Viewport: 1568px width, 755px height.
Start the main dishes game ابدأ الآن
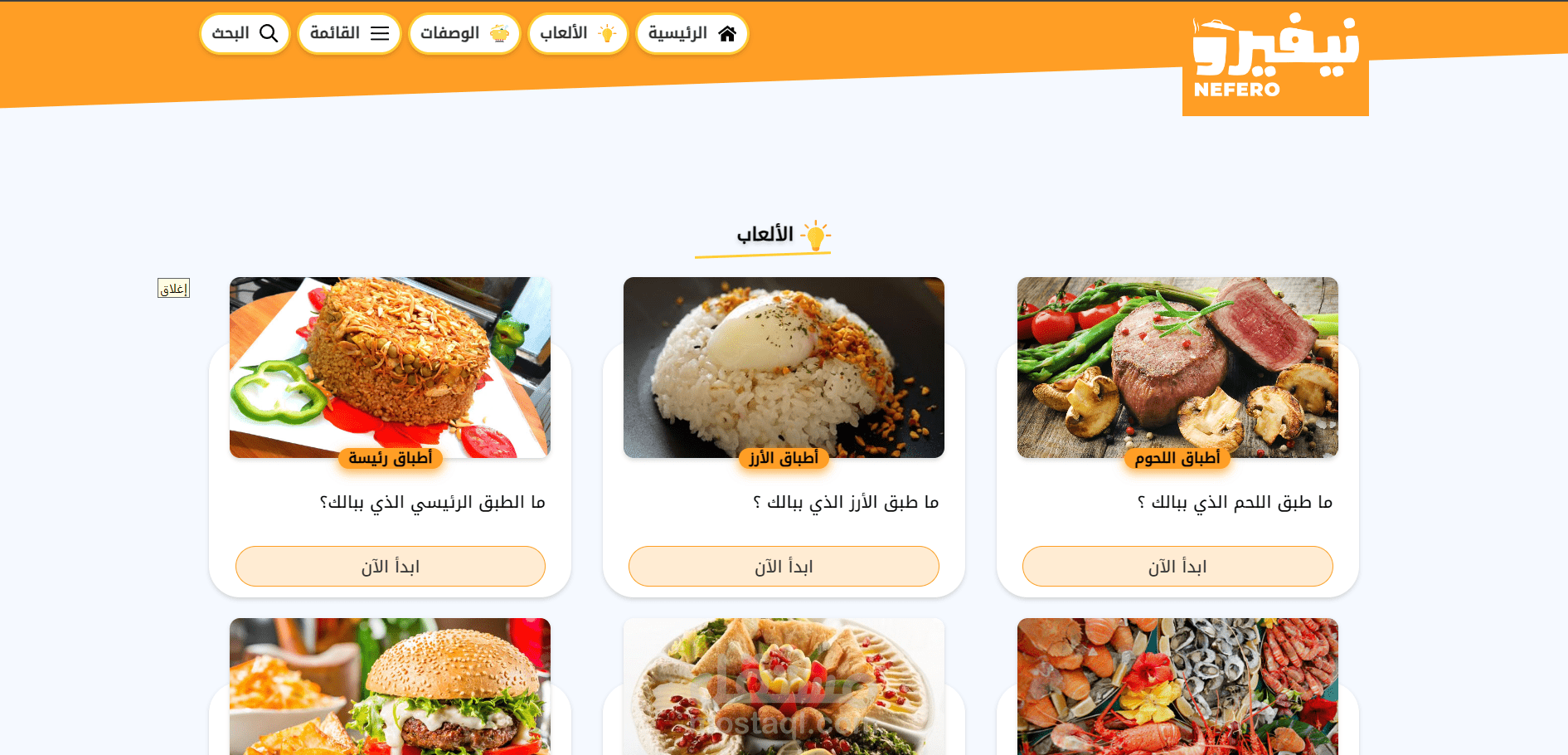pos(391,567)
